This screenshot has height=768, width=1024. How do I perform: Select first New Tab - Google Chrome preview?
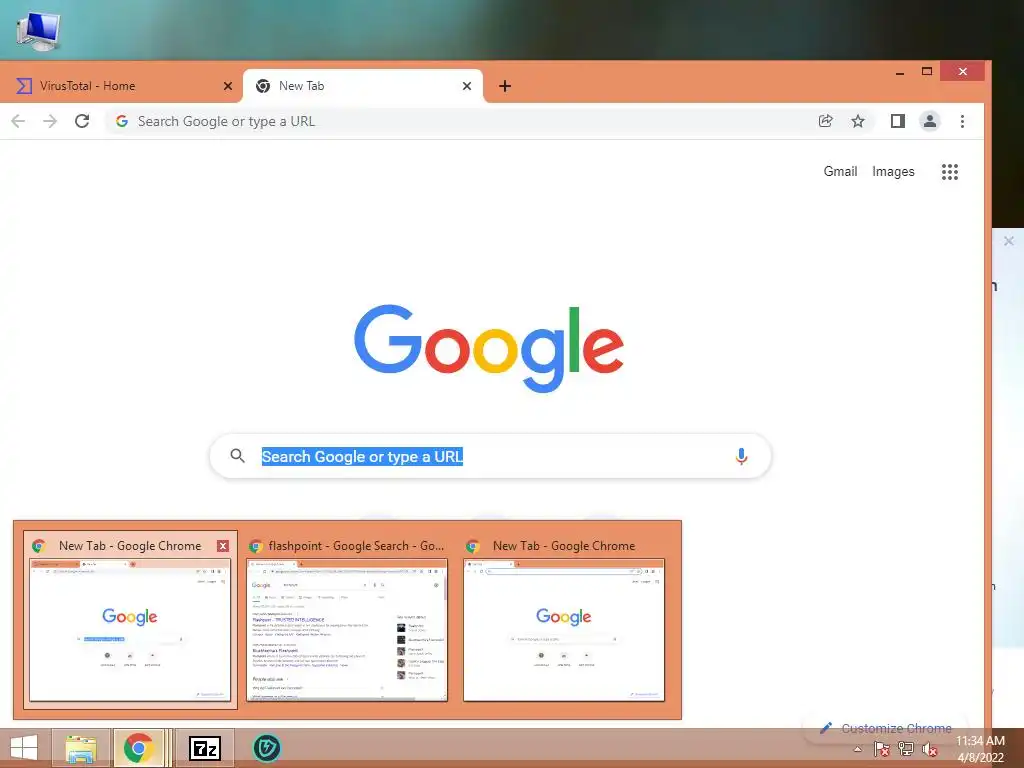[x=130, y=620]
